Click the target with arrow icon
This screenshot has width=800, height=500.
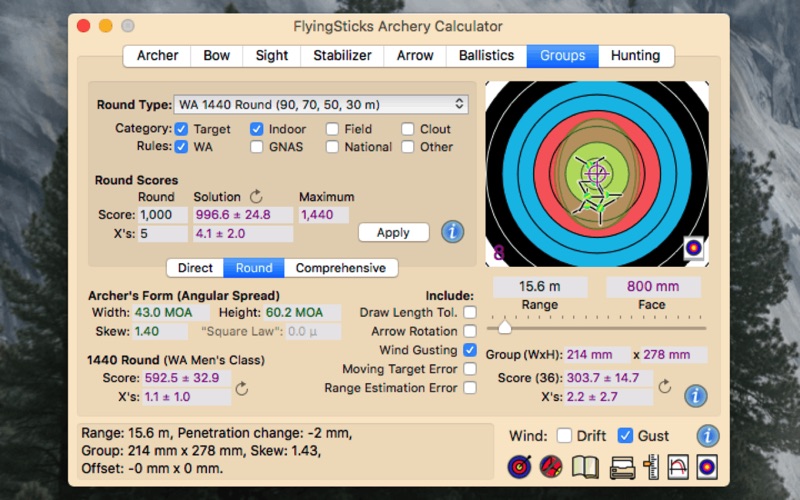tap(519, 467)
